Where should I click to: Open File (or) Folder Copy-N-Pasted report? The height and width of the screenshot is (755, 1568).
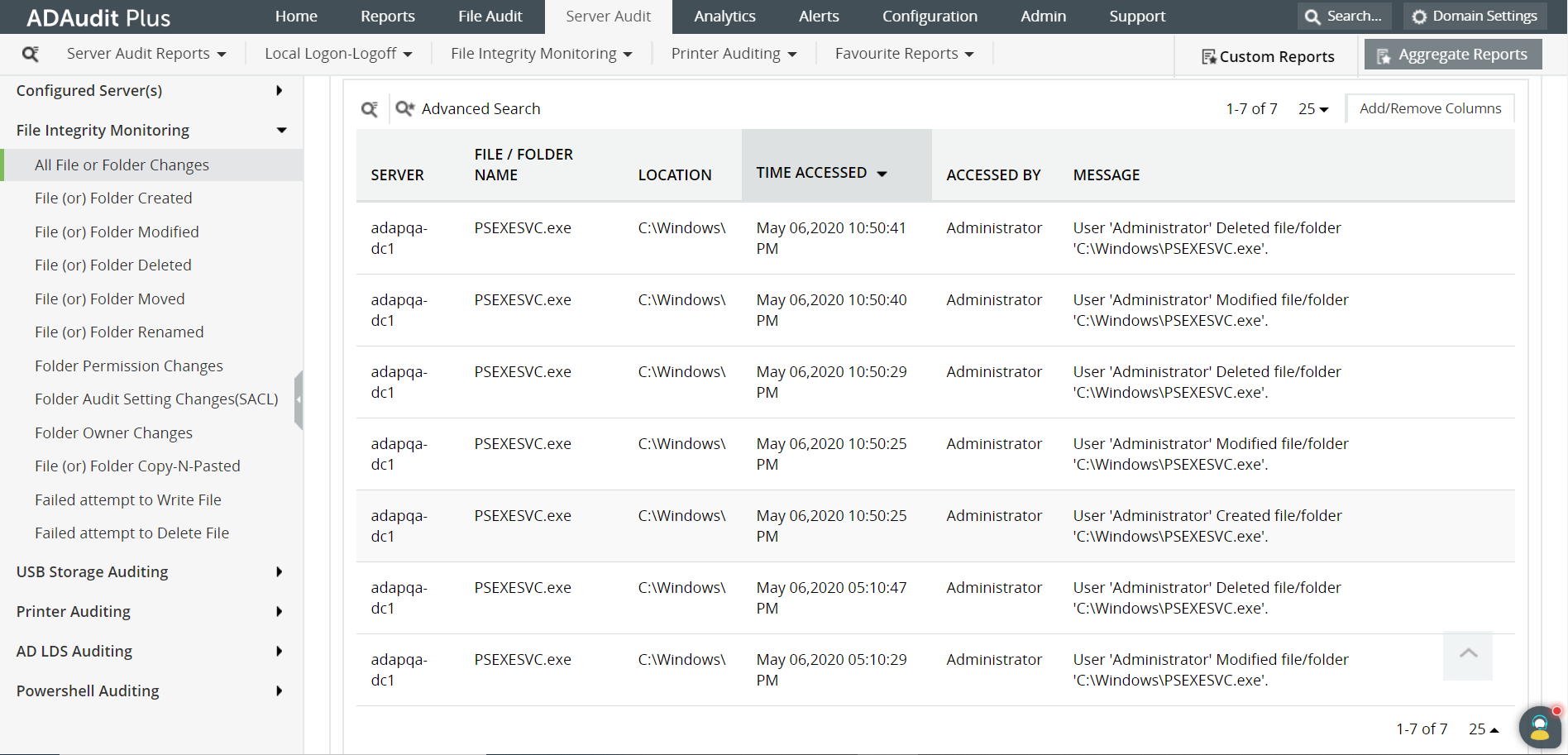point(137,466)
